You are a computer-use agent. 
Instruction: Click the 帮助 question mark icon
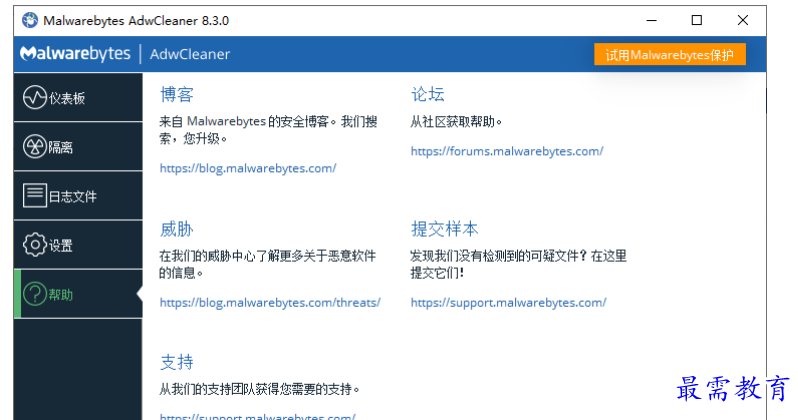(x=35, y=294)
